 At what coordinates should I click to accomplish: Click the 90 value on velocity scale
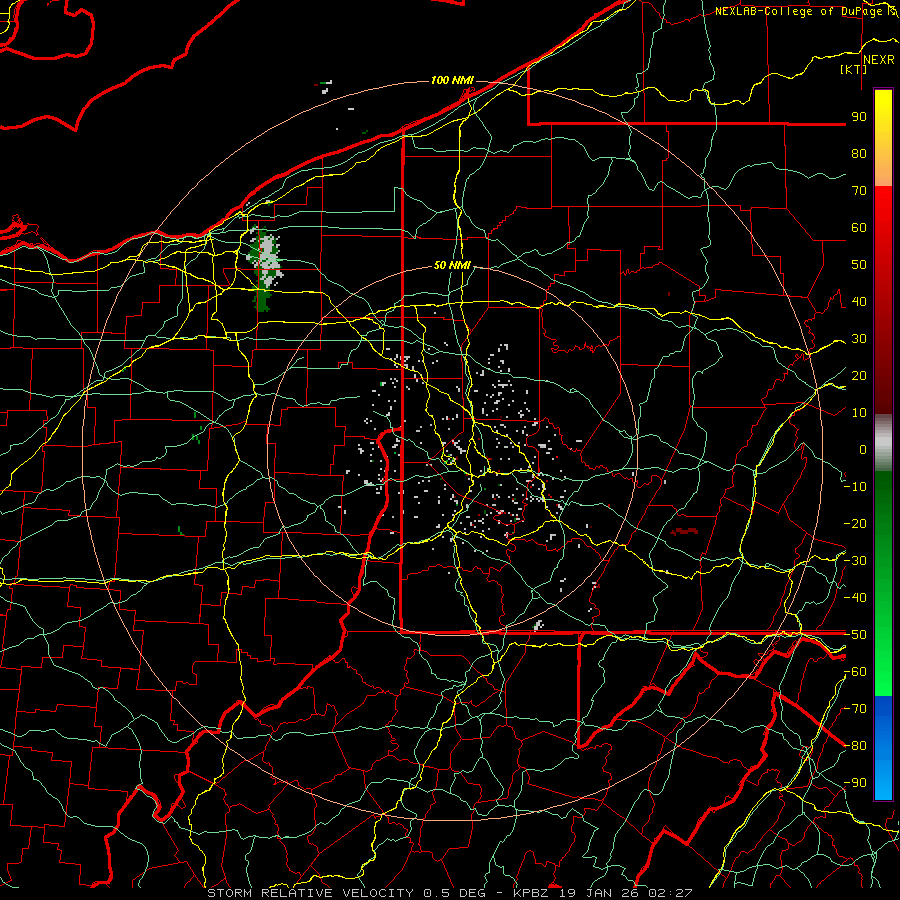[859, 117]
